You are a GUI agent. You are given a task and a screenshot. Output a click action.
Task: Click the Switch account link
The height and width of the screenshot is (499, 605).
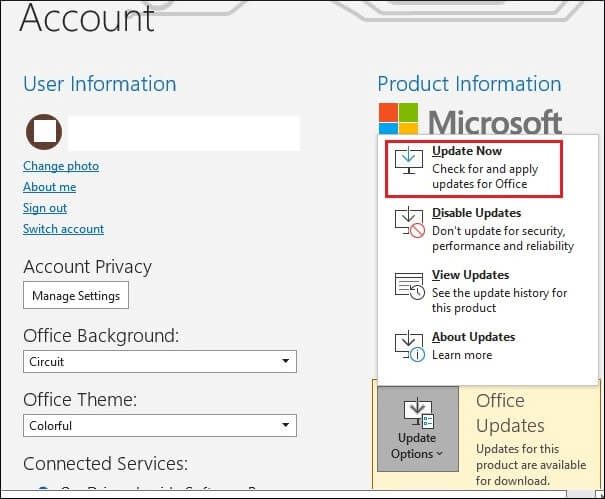click(x=63, y=229)
